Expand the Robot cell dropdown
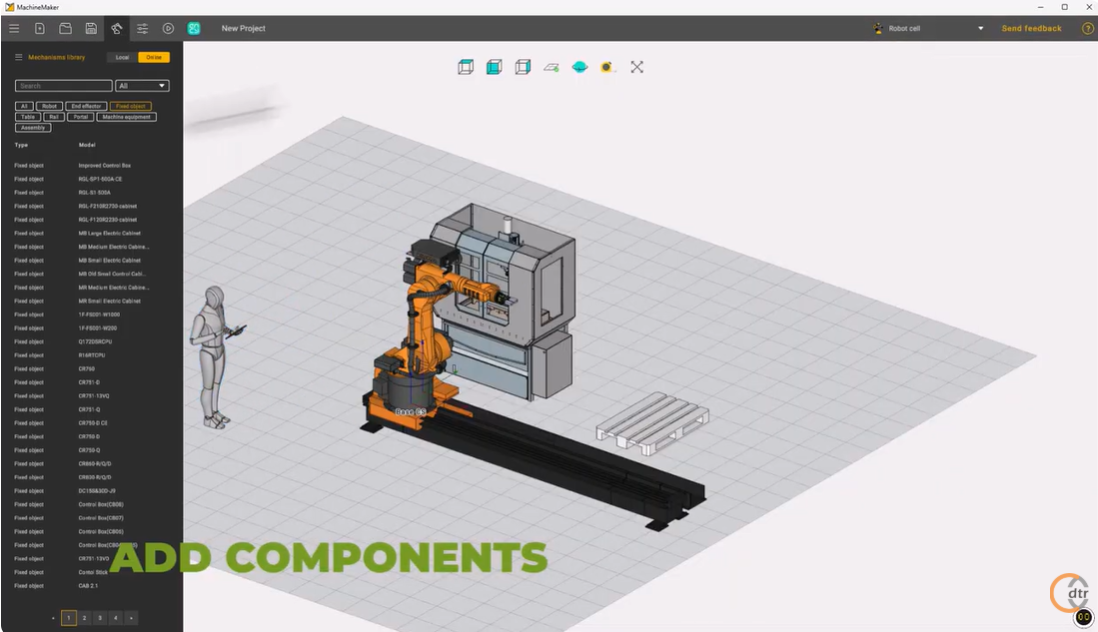The height and width of the screenshot is (632, 1098). coord(980,29)
